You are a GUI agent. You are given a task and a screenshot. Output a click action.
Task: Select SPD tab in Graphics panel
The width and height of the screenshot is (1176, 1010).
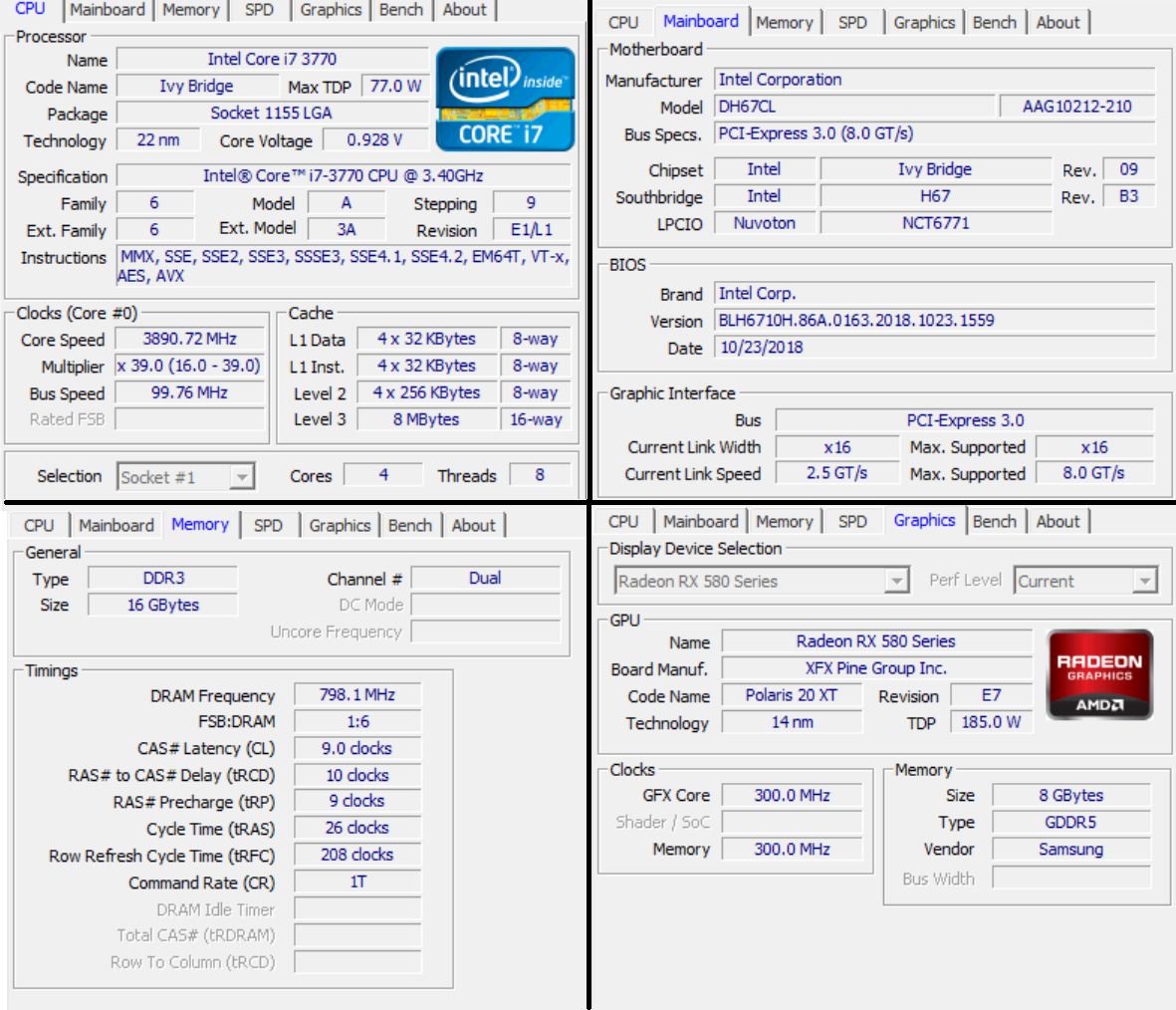click(852, 522)
